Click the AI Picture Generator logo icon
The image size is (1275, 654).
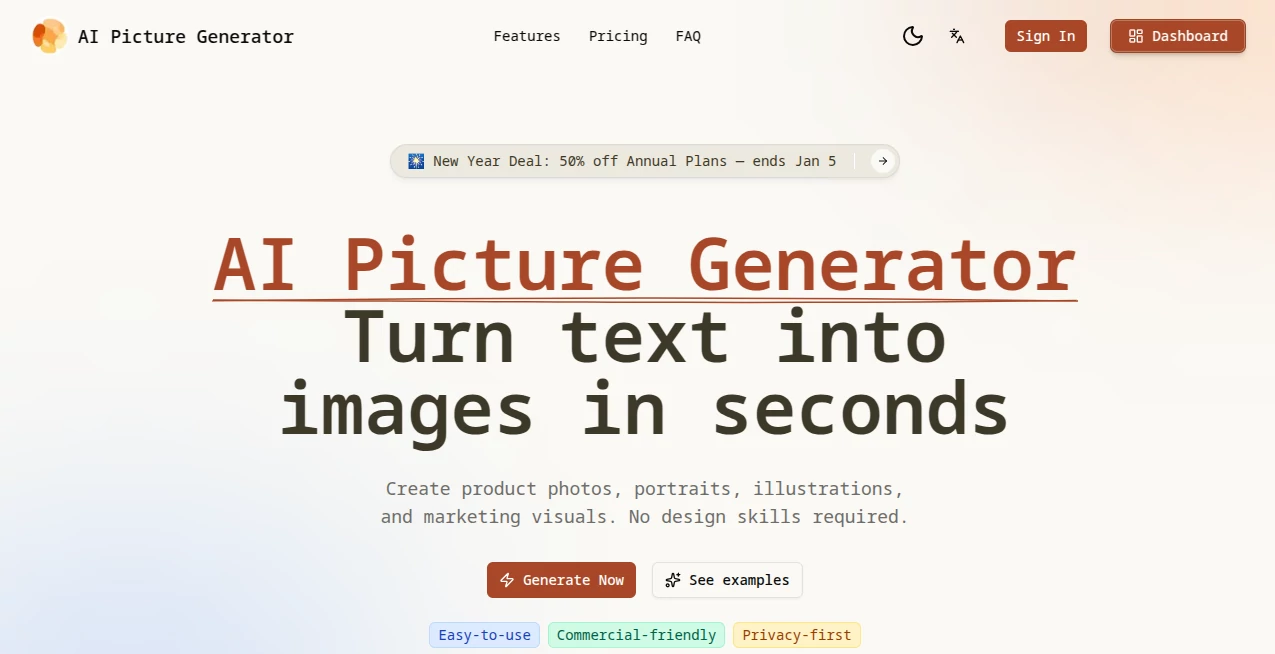48,36
